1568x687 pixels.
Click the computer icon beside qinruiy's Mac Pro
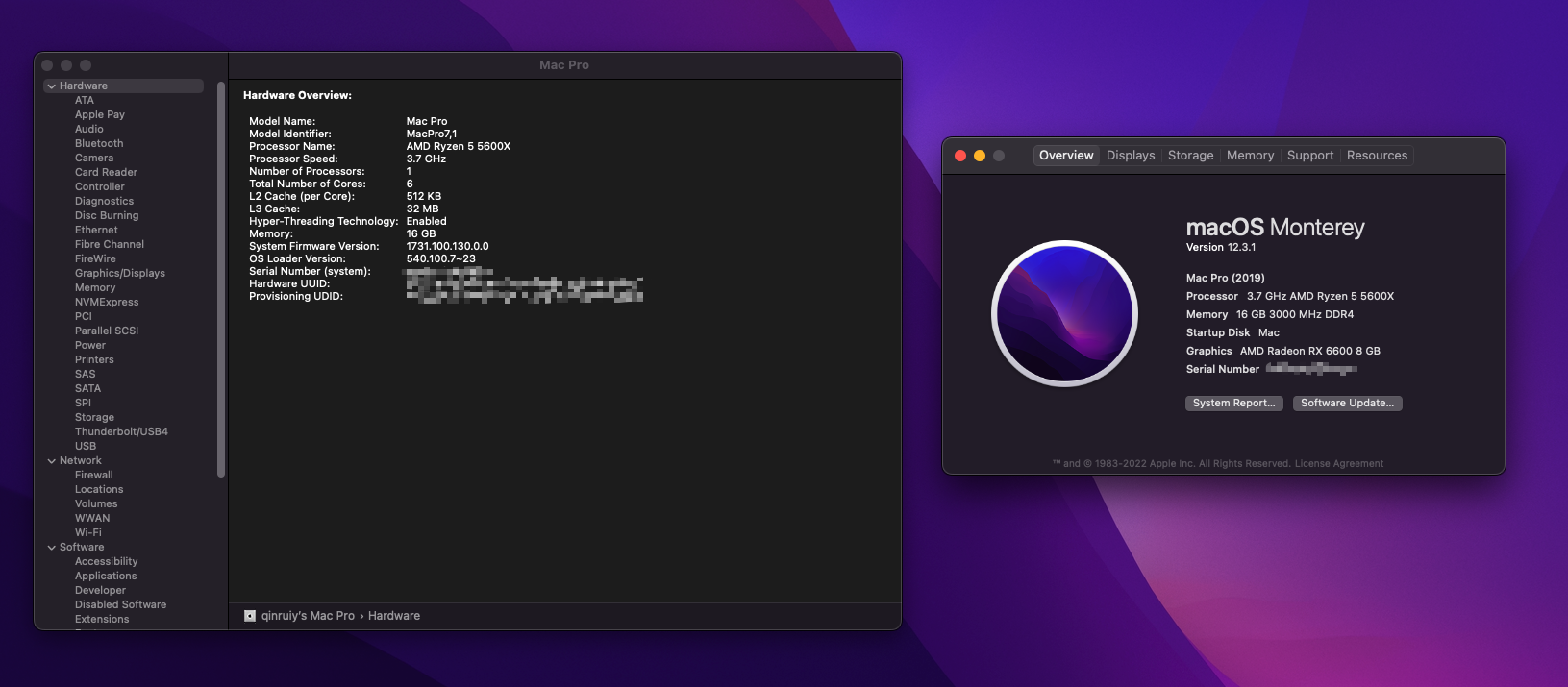pos(250,616)
